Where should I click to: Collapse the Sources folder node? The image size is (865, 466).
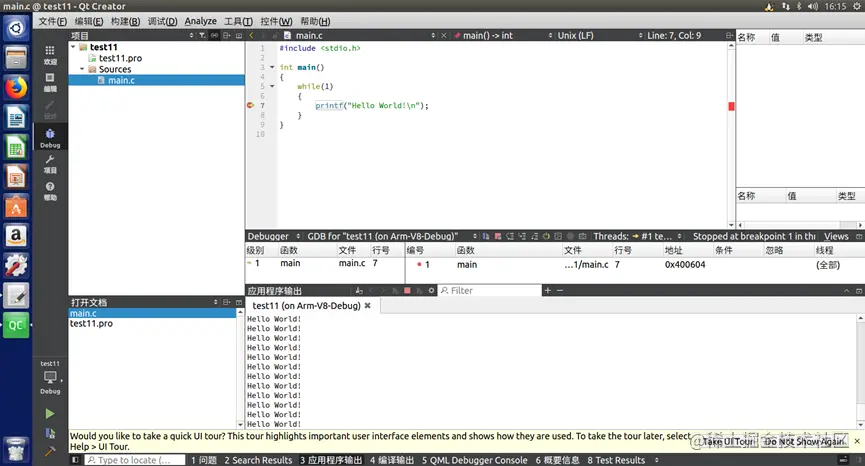(82, 69)
